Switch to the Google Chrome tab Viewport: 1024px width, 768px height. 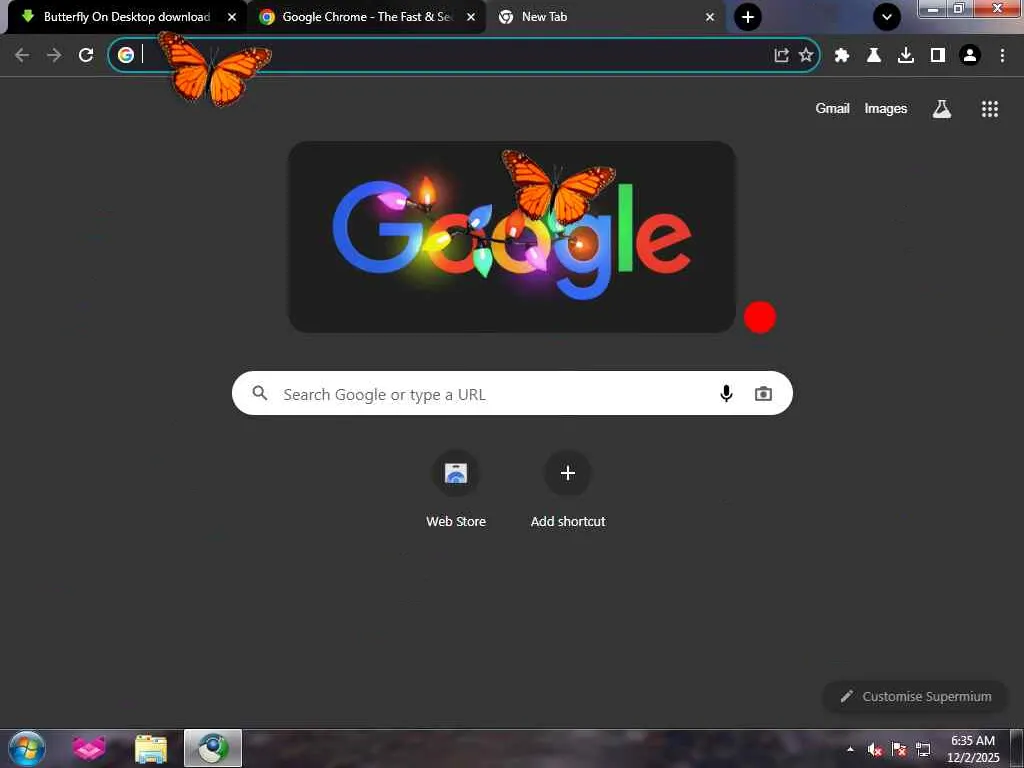pyautogui.click(x=366, y=17)
